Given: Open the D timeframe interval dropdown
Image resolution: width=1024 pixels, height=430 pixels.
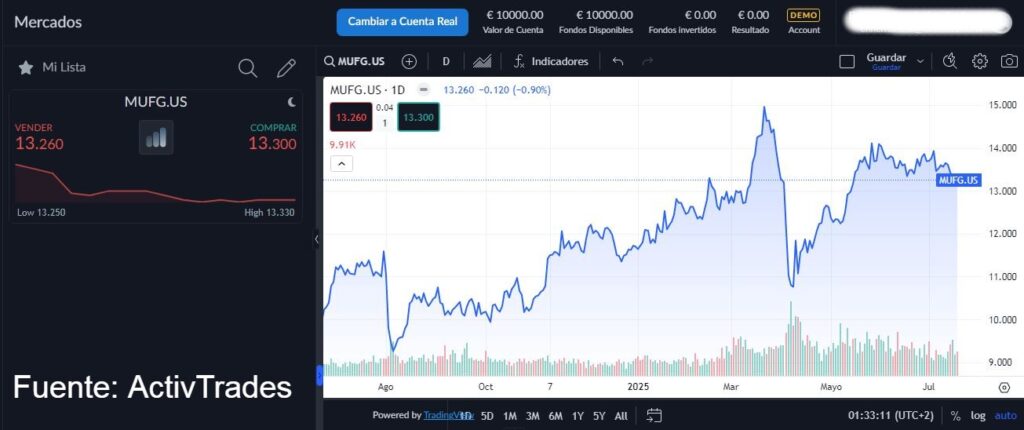Looking at the screenshot, I should pyautogui.click(x=446, y=61).
